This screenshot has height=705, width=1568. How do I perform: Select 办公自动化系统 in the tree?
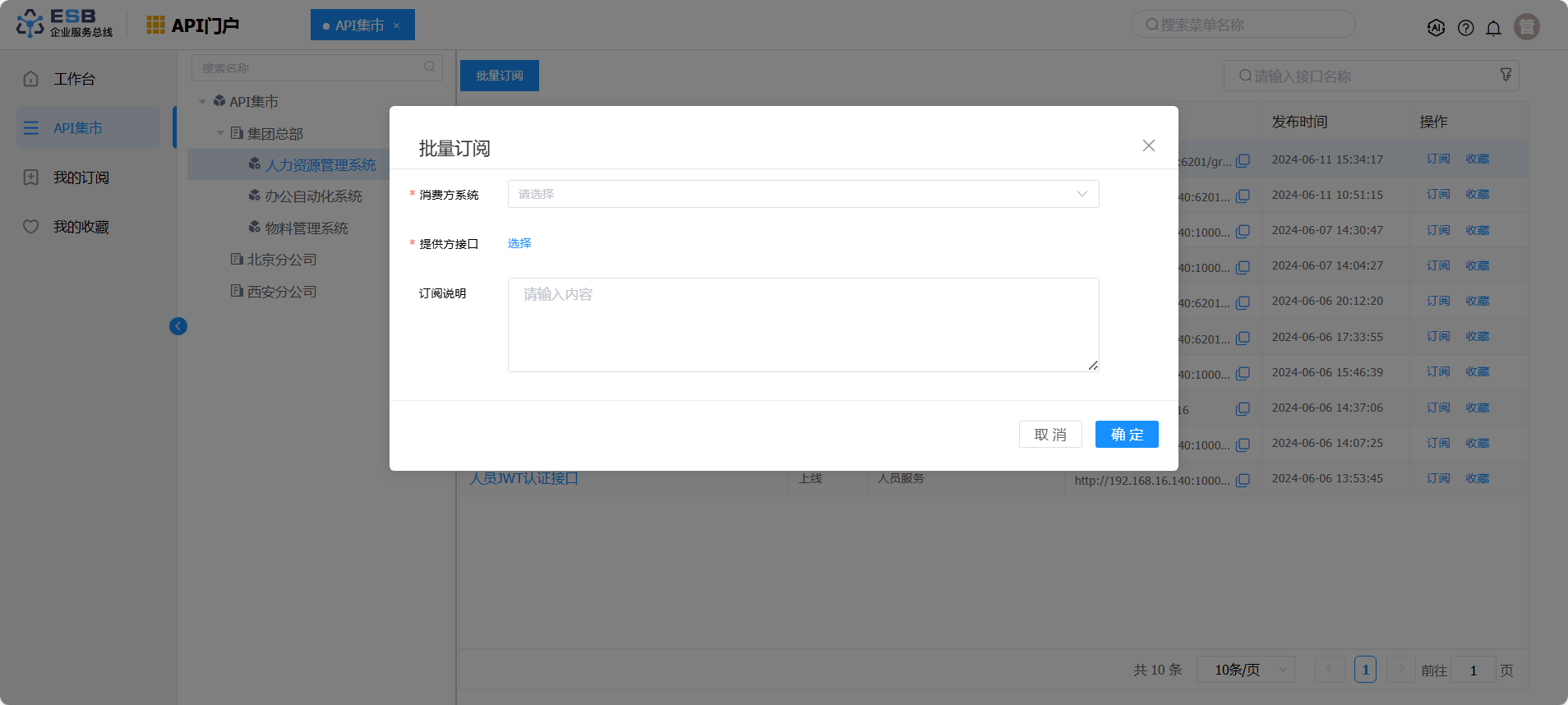tap(313, 196)
